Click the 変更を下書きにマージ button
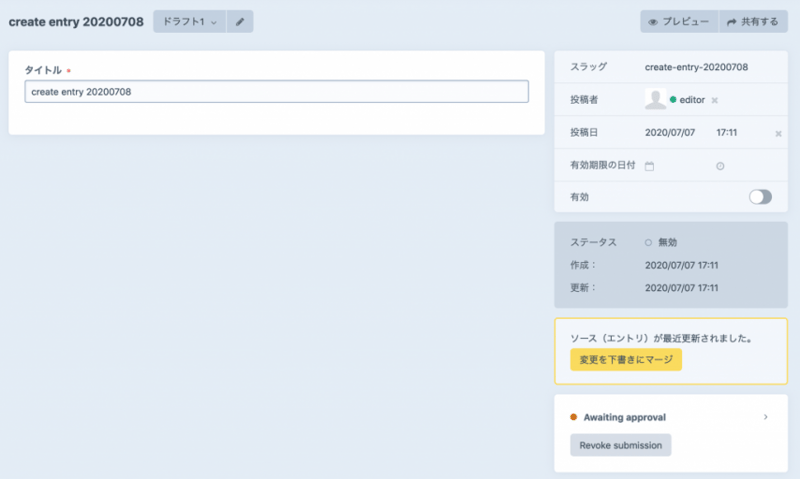 pos(626,359)
